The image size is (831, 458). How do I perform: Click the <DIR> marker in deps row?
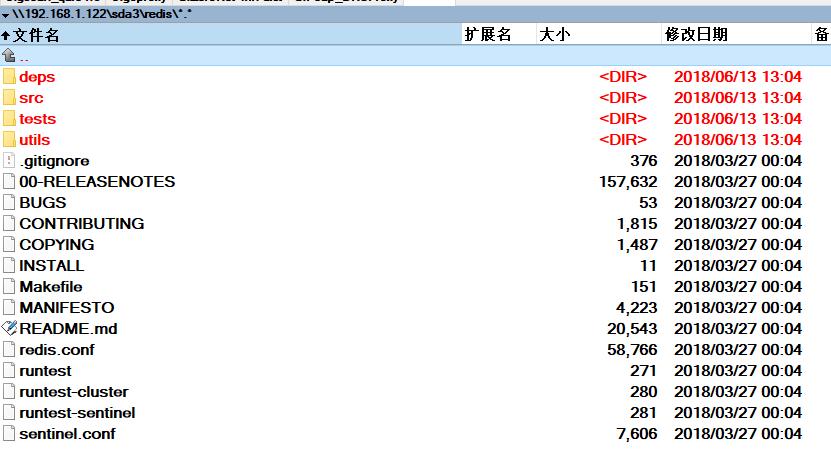[623, 76]
